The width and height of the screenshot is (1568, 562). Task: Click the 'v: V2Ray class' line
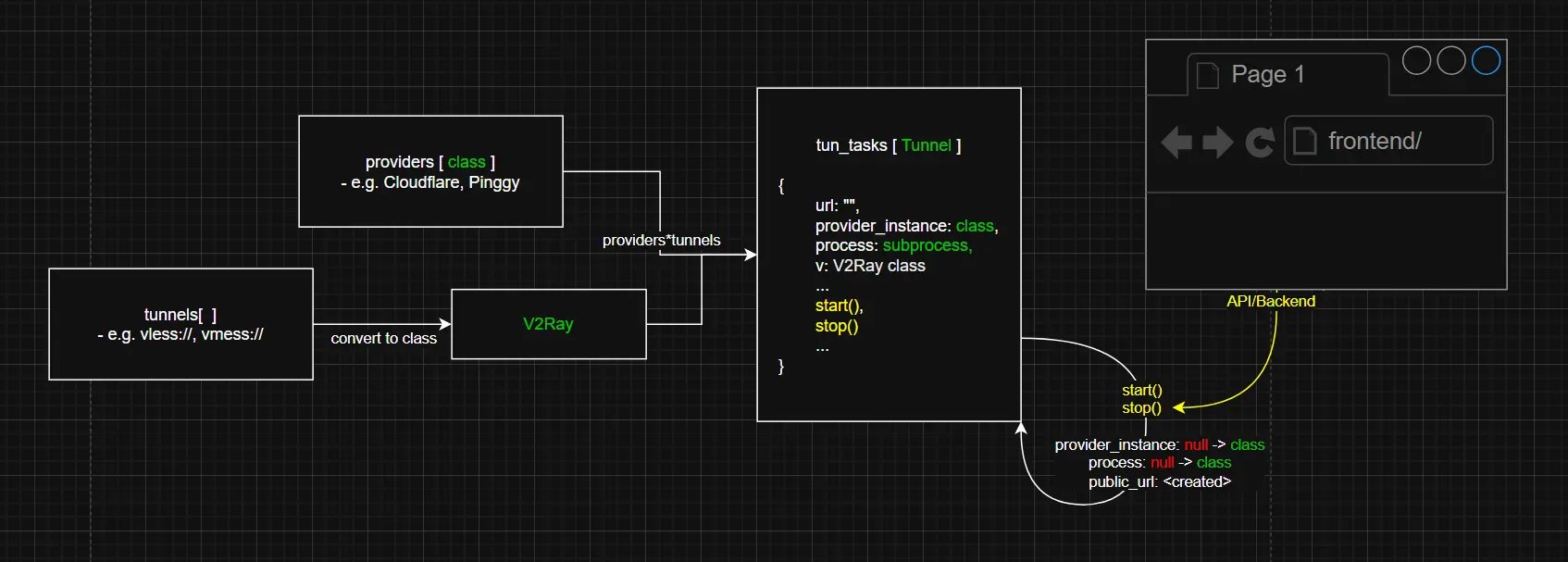tap(870, 266)
